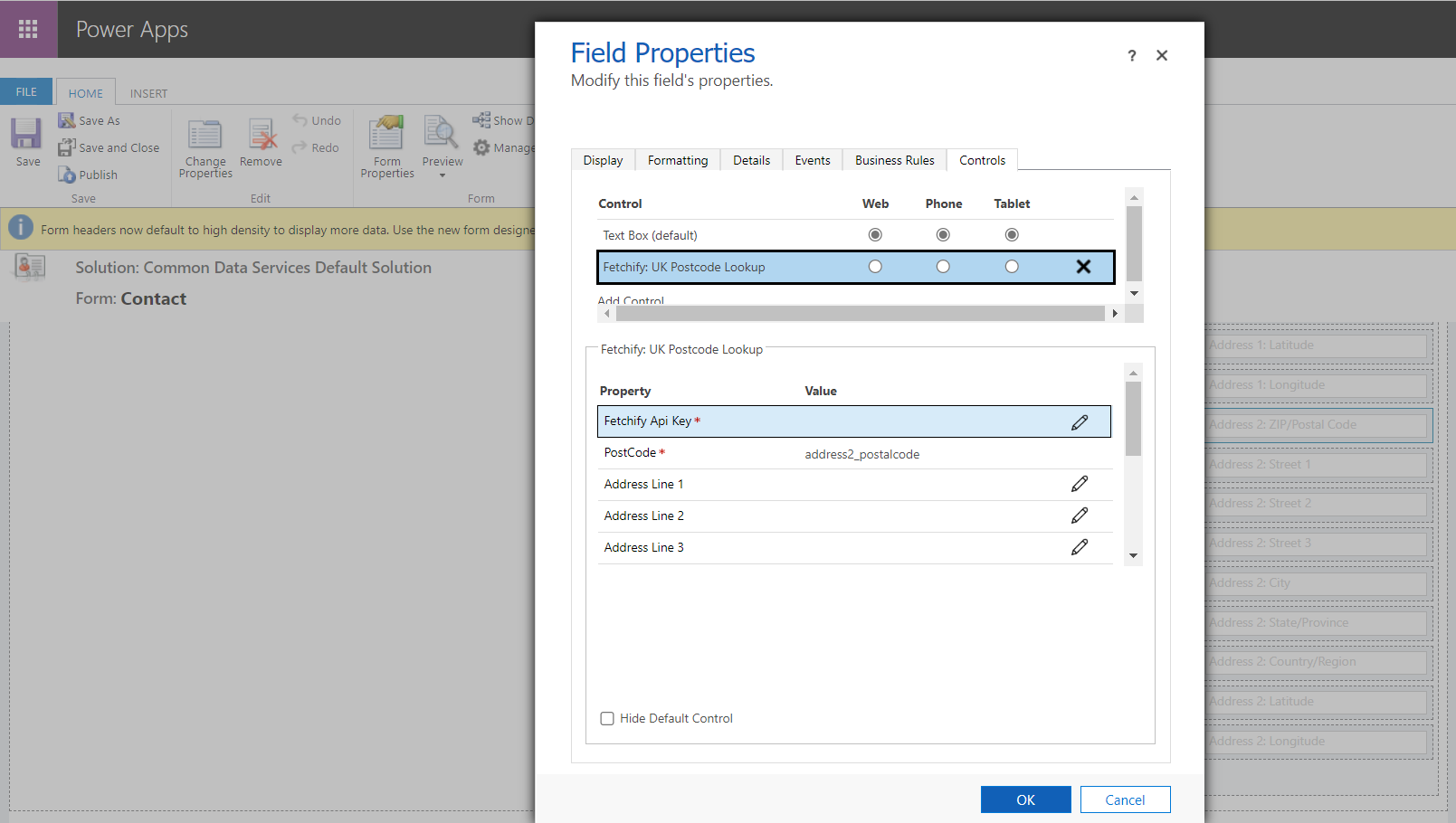Screen dimensions: 1456x823
Task: Select Tablet radio for Fetchify control
Action: [1012, 267]
